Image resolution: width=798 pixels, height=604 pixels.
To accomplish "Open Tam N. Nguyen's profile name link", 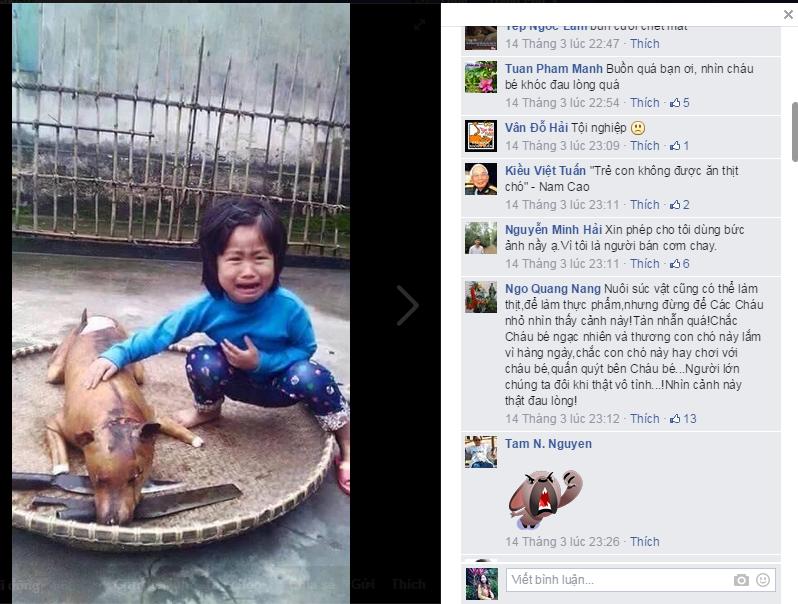I will (x=548, y=444).
